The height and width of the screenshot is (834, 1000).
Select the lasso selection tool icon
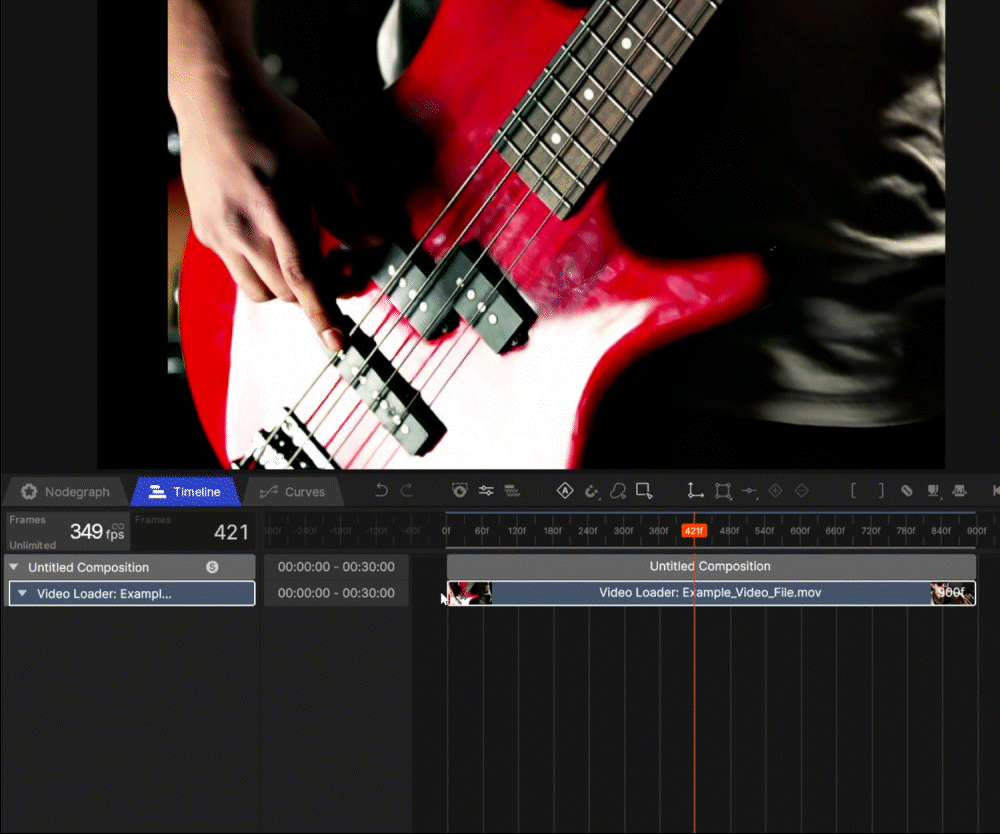click(x=618, y=491)
